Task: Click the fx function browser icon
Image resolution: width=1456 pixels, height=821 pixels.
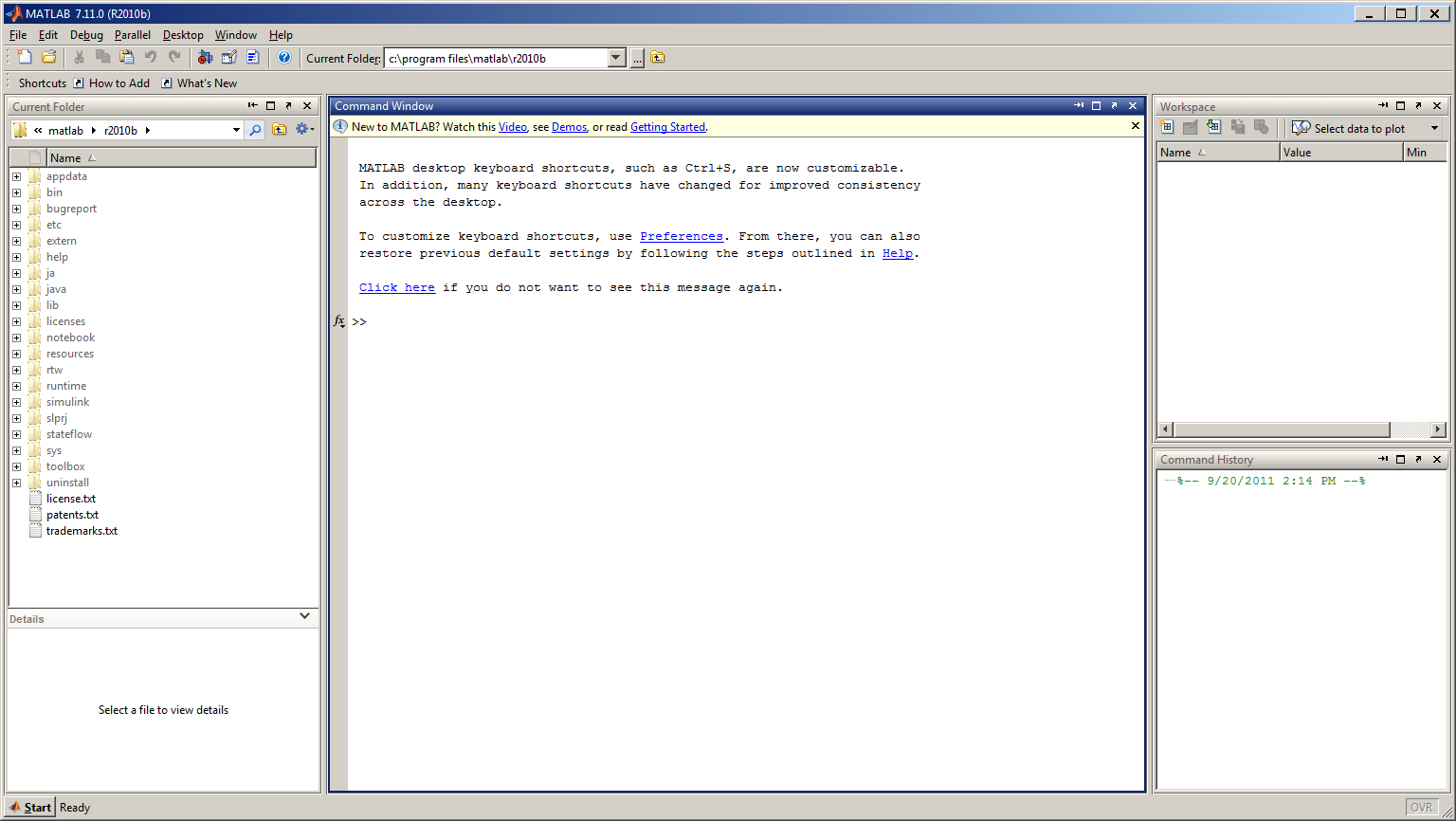Action: point(338,321)
